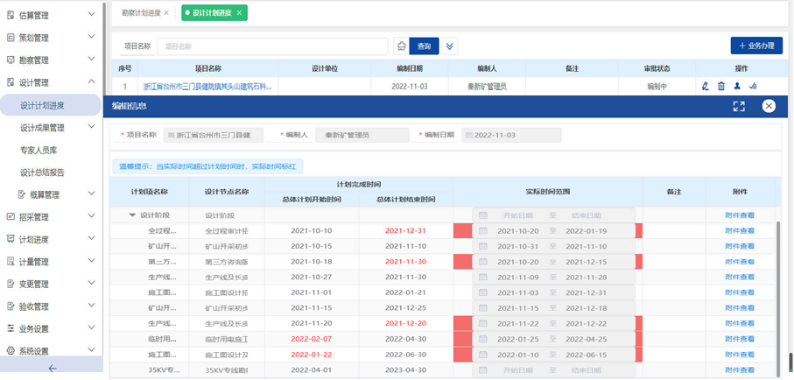Viewport: 794px width, 380px height.
Task: Click calendar icon in the 2022-01-25 至 2022-04-25 range
Action: [483, 339]
